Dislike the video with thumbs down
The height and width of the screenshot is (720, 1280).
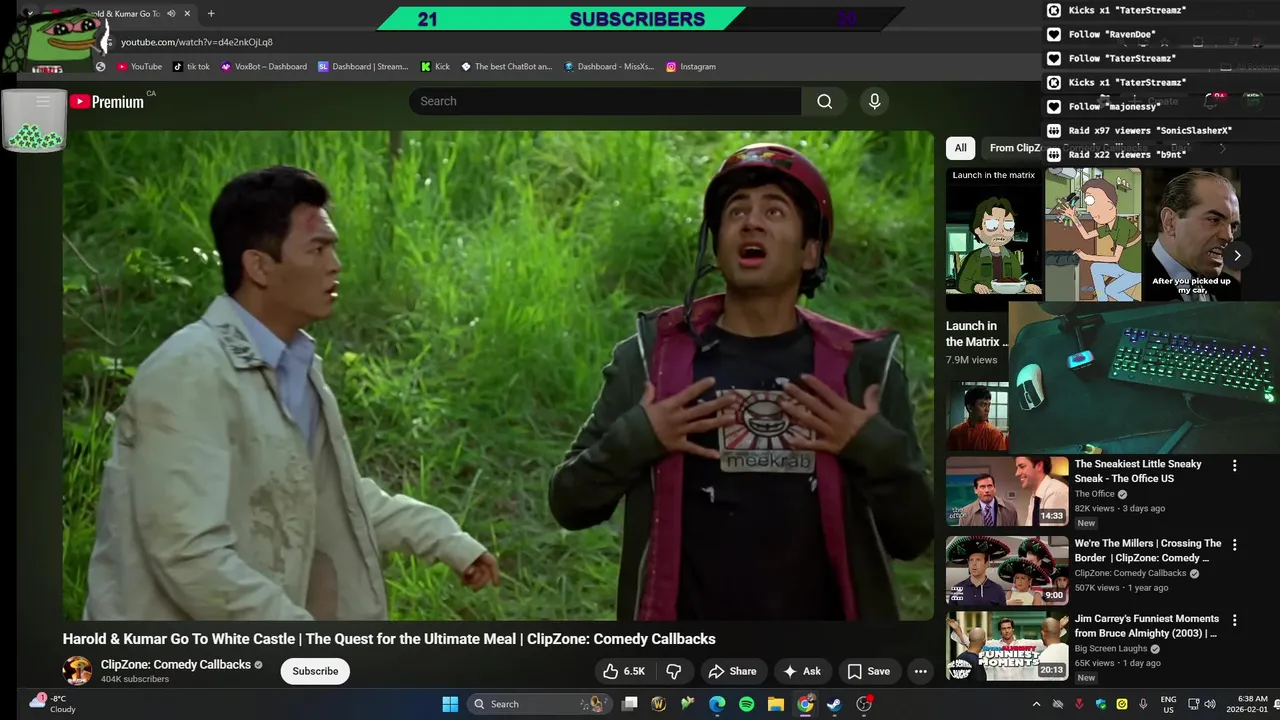(x=674, y=671)
